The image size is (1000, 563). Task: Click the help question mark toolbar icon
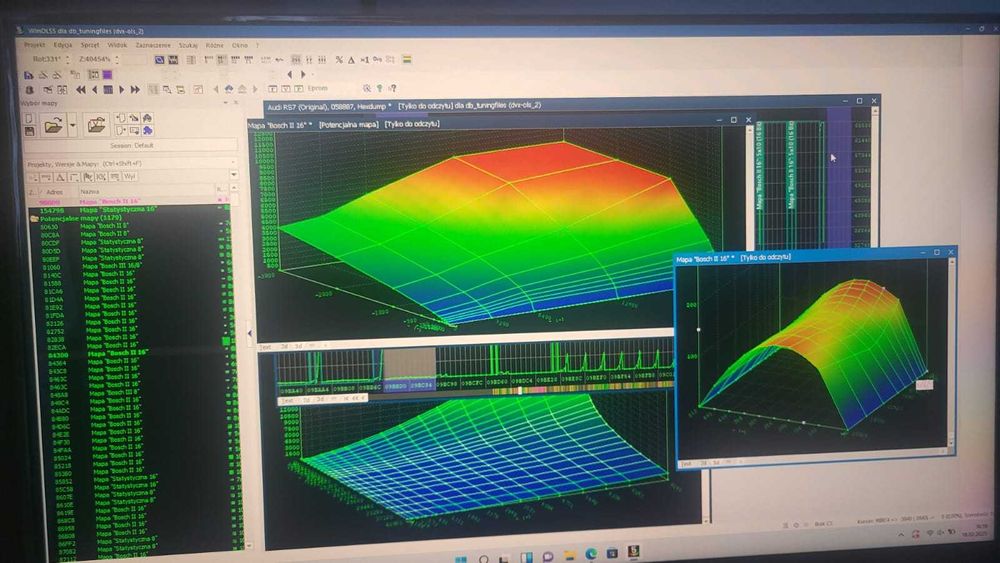[x=392, y=88]
